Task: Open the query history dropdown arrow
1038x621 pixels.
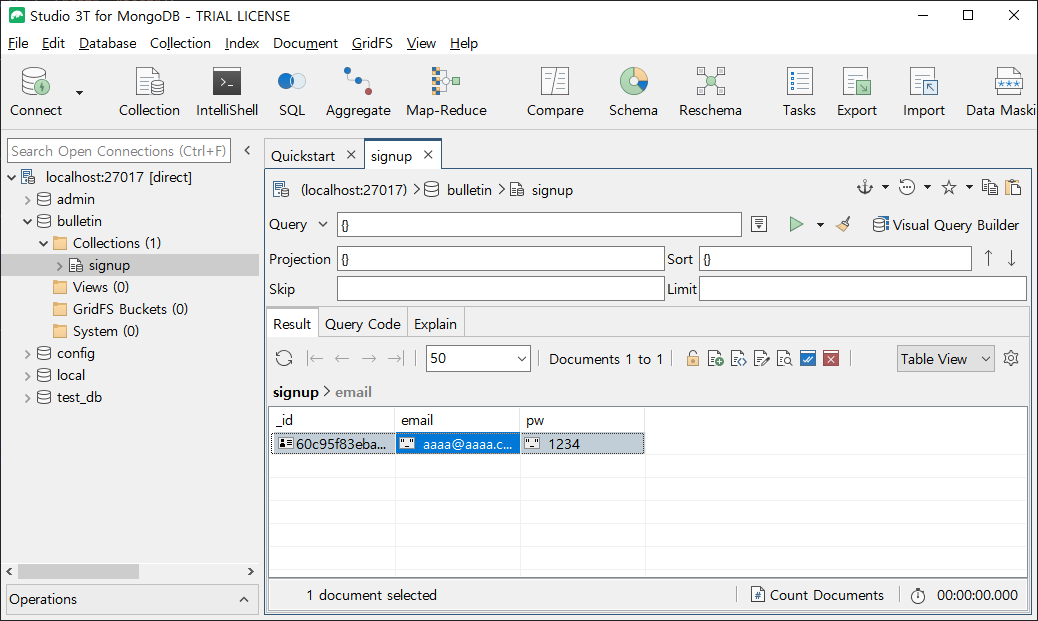Action: [927, 187]
